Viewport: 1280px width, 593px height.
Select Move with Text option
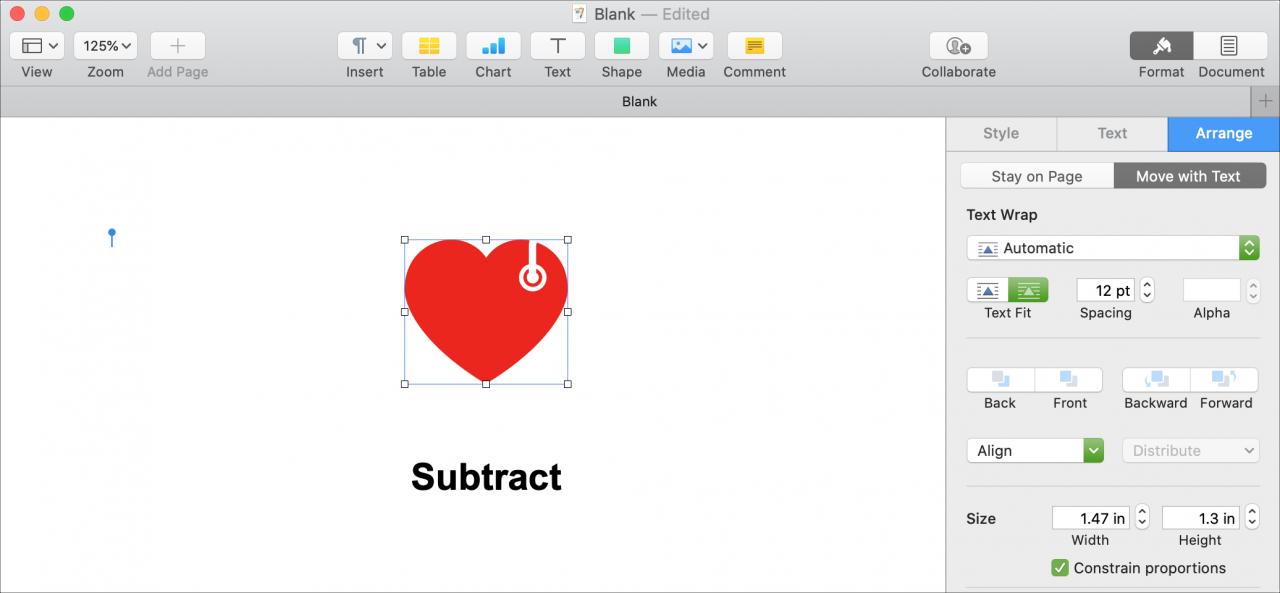[x=1189, y=176]
